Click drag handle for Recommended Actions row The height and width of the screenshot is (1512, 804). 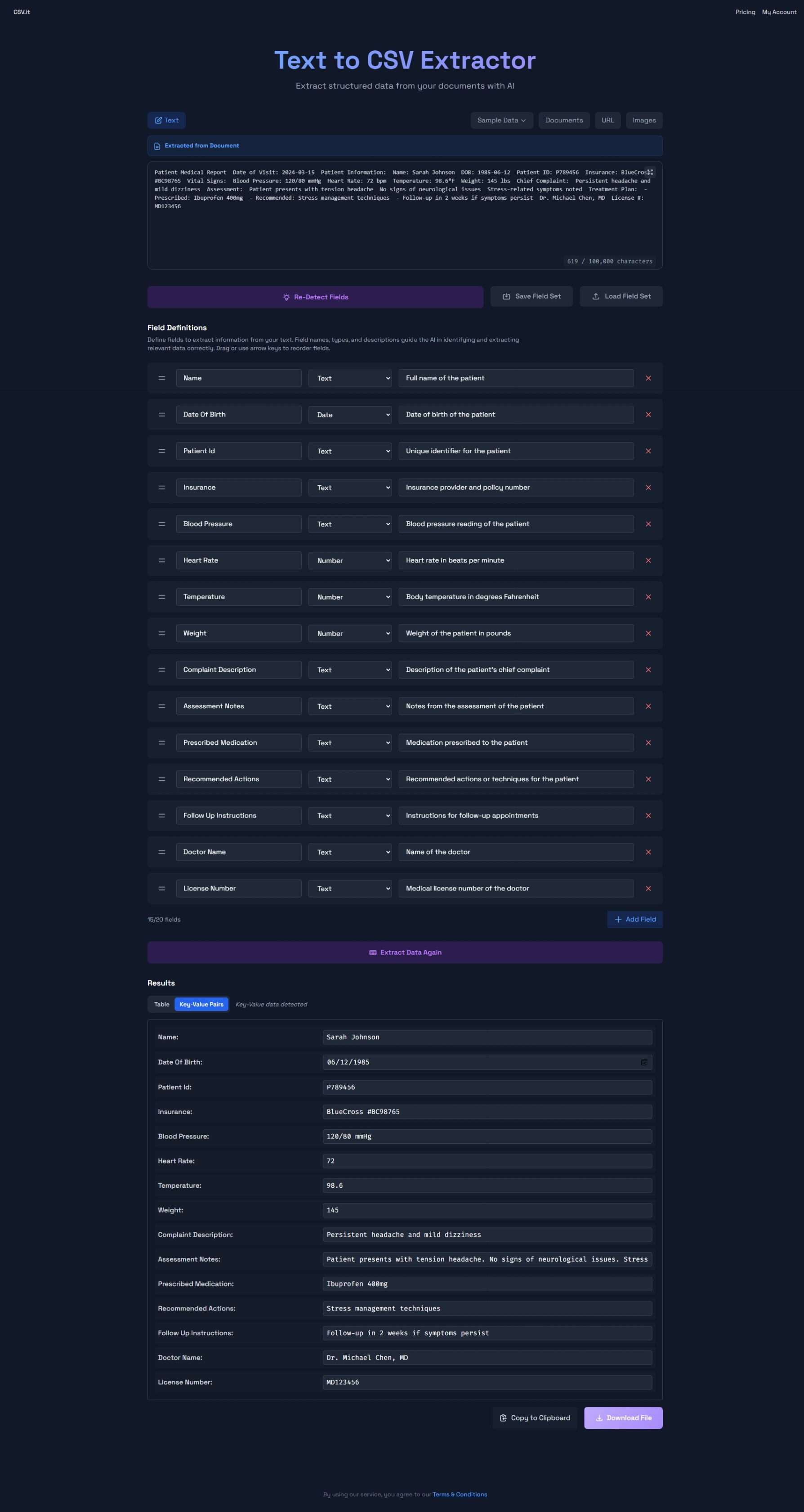tap(161, 779)
